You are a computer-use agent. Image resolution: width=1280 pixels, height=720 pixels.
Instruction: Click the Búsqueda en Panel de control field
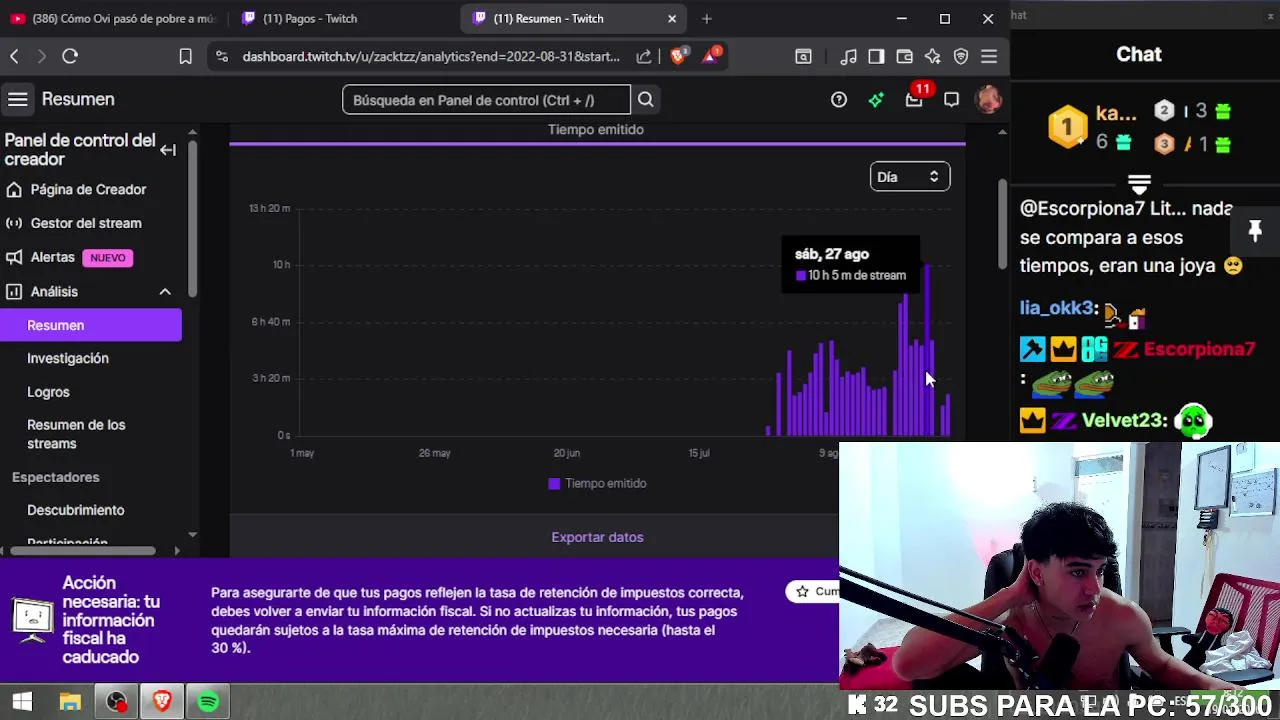click(486, 100)
